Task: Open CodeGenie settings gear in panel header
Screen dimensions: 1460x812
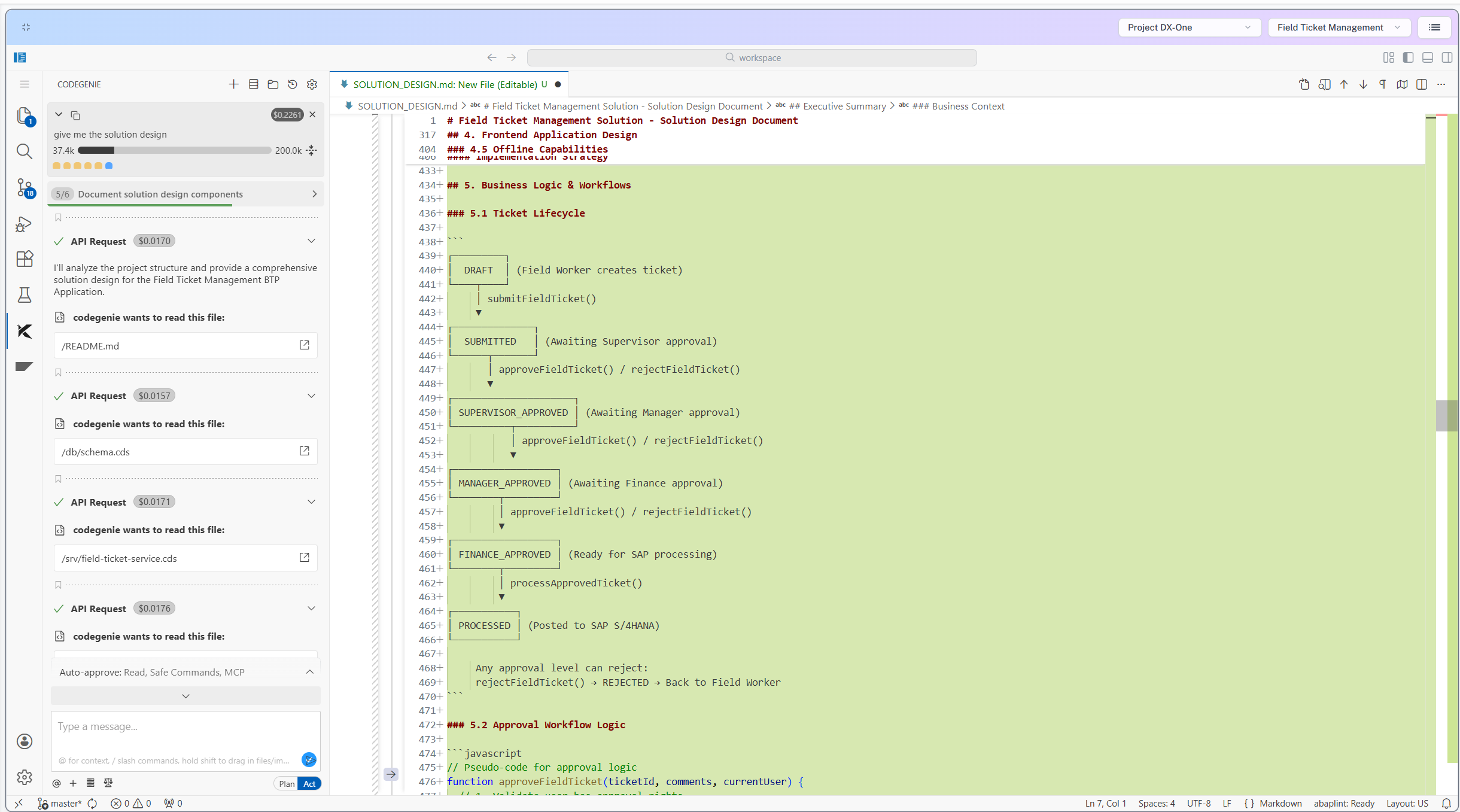Action: (312, 84)
